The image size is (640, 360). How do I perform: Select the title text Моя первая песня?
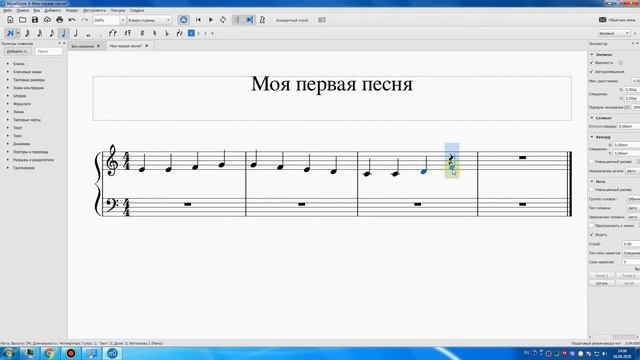coord(332,84)
